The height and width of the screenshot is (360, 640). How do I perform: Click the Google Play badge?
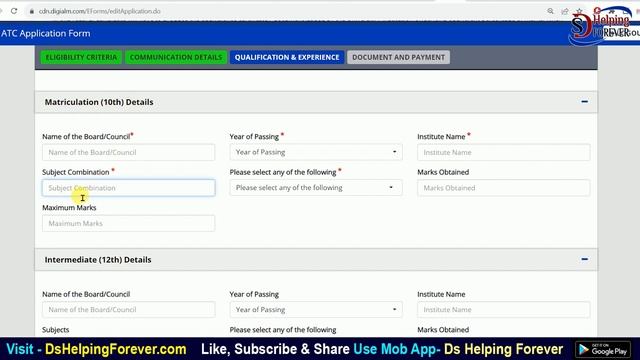pos(603,349)
